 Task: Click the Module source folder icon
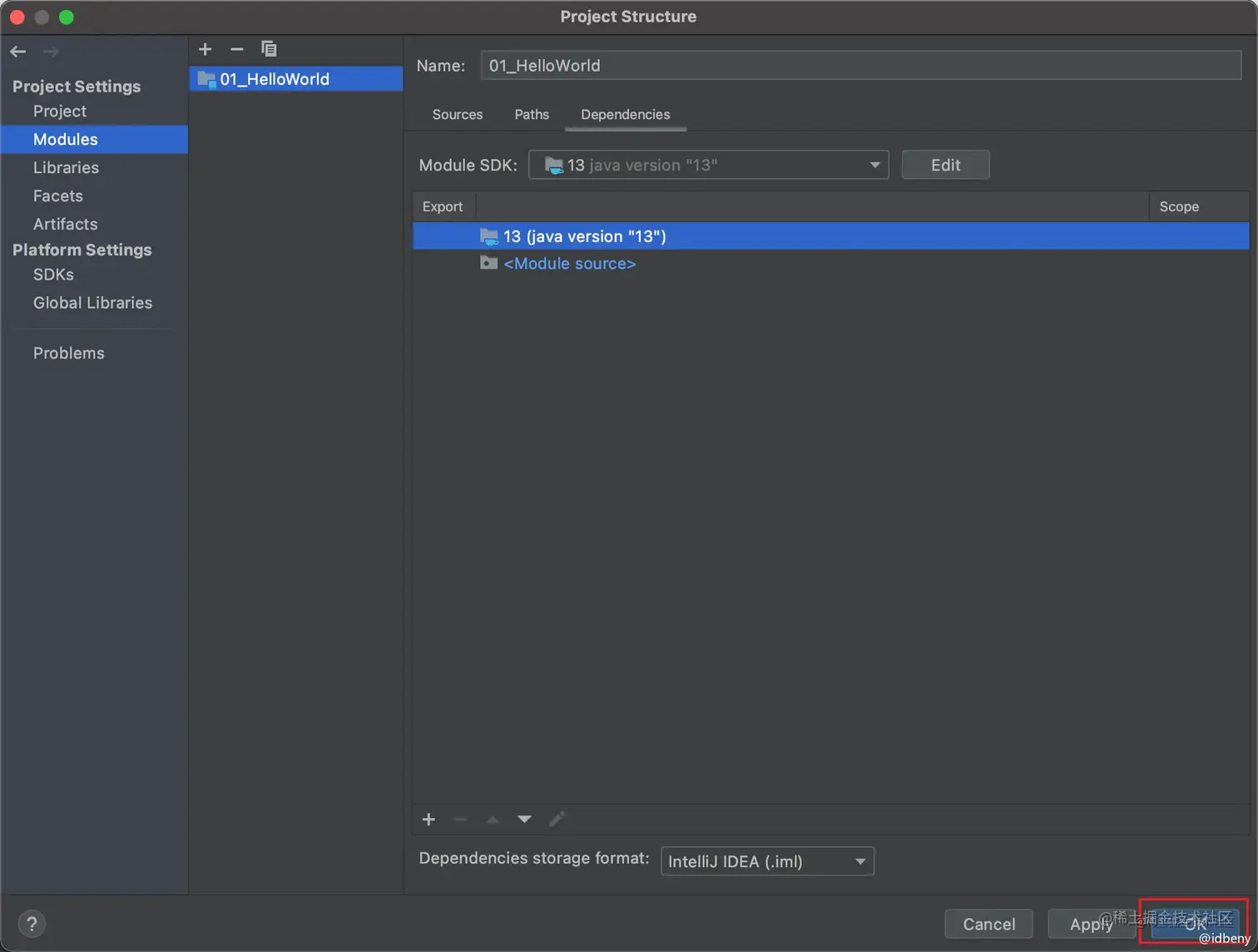tap(489, 263)
